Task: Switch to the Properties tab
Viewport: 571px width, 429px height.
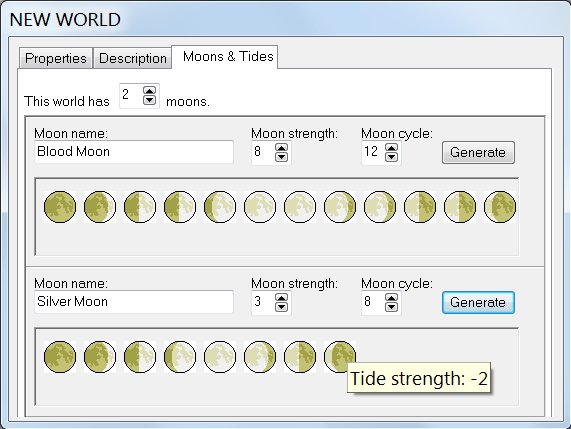Action: (56, 58)
